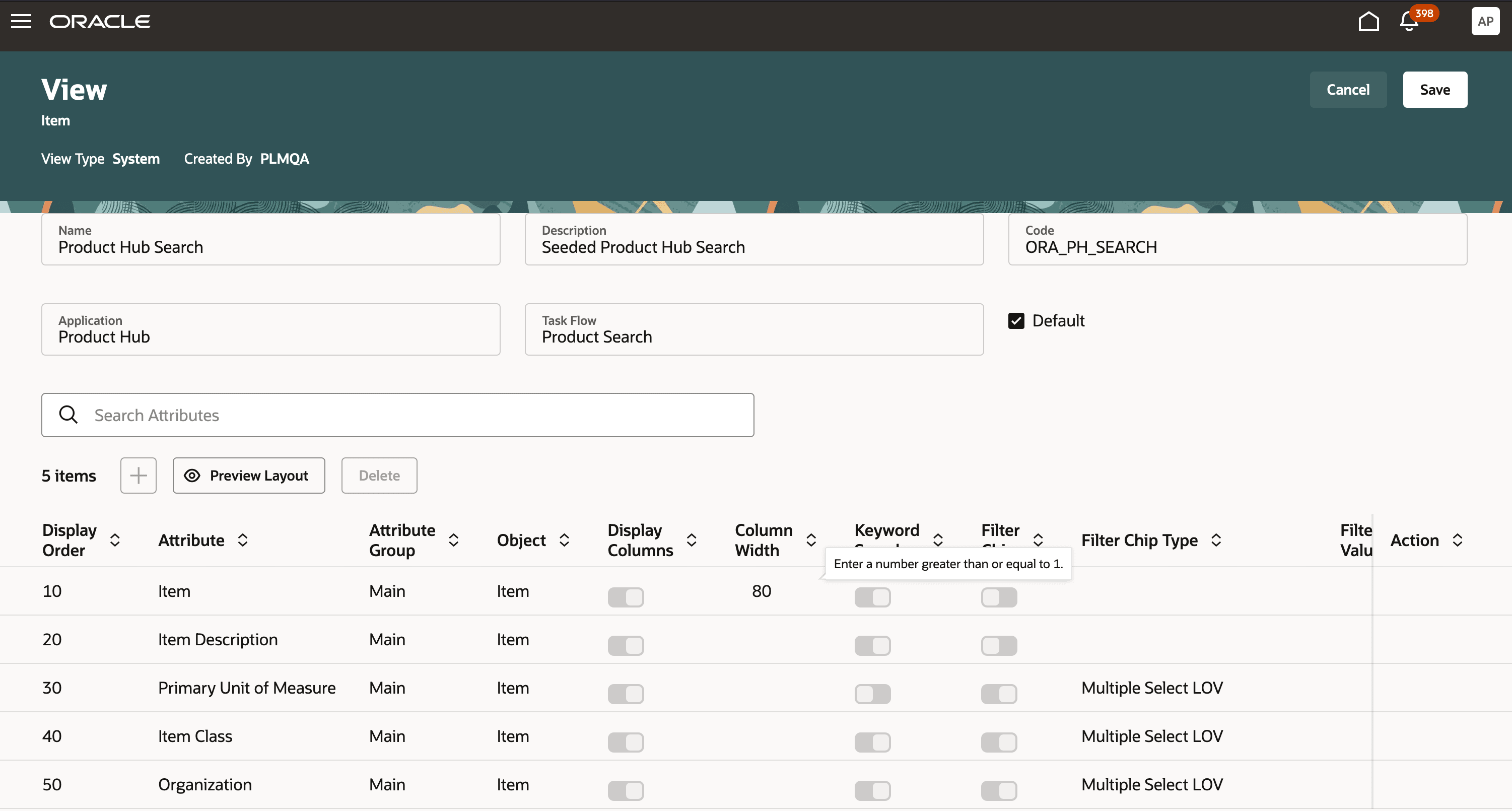Toggle Display Columns for Primary Unit of Measure
1512x811 pixels.
(626, 694)
